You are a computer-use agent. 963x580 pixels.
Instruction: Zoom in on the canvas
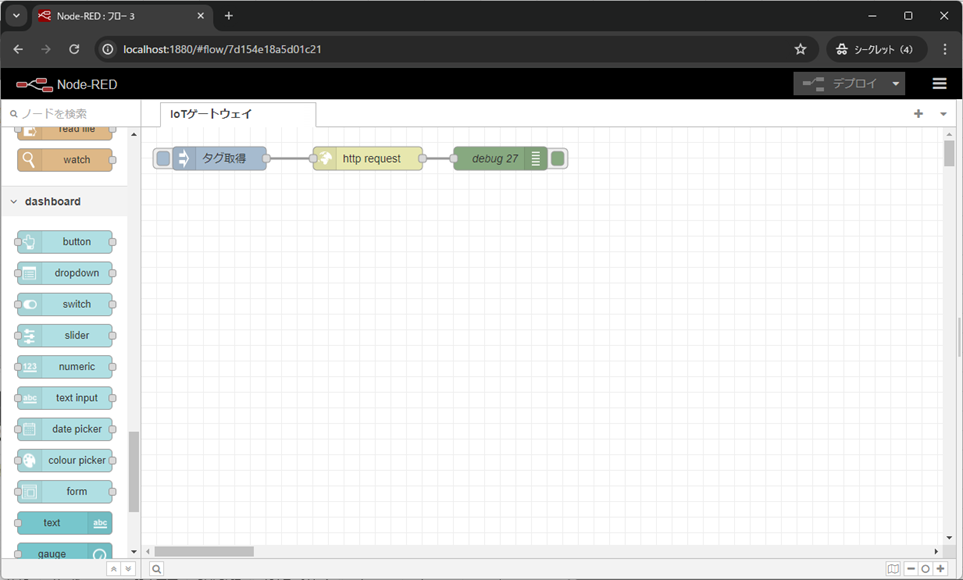940,569
